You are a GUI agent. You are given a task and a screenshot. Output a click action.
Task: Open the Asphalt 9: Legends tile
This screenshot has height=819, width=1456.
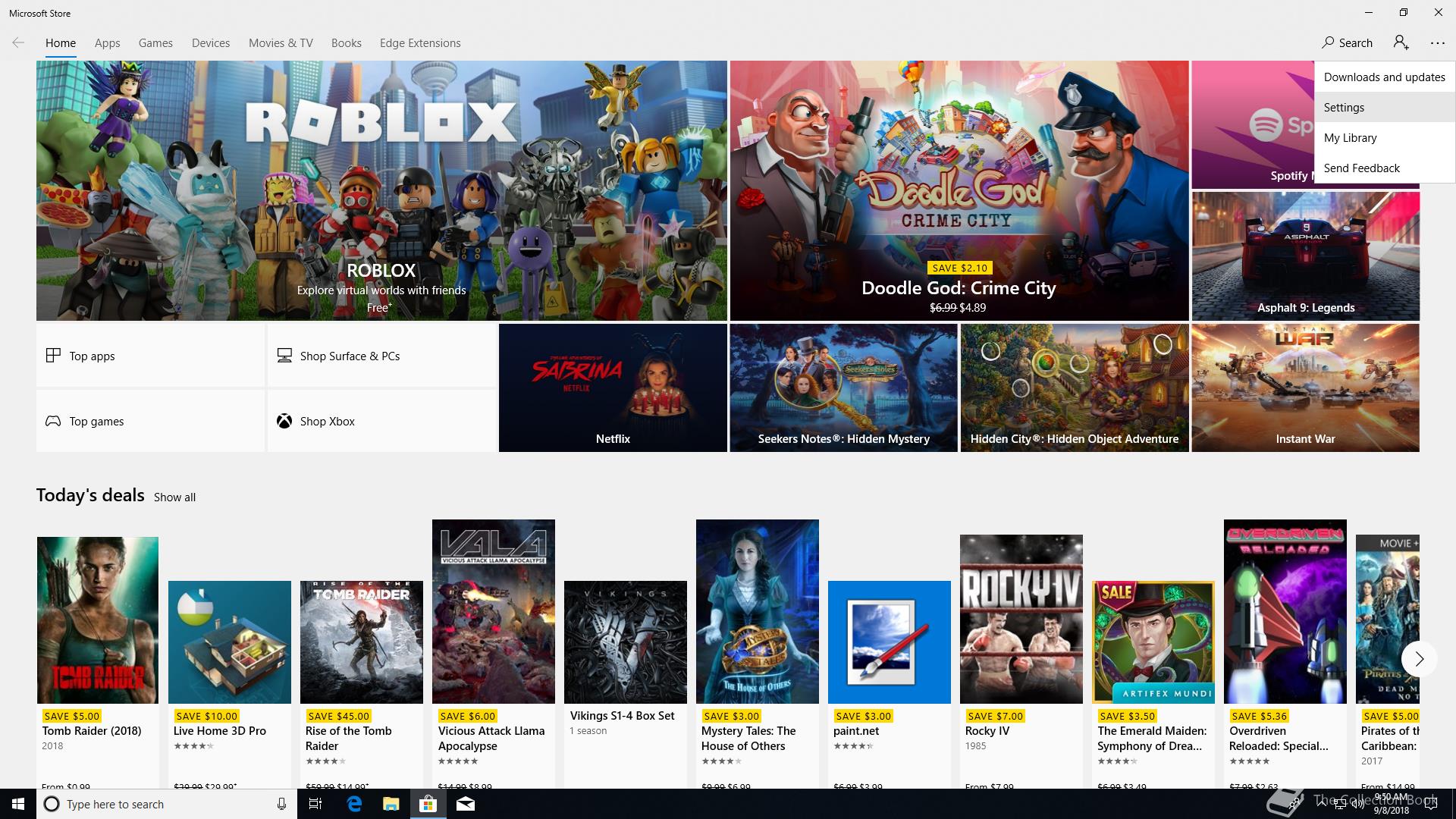pyautogui.click(x=1305, y=256)
